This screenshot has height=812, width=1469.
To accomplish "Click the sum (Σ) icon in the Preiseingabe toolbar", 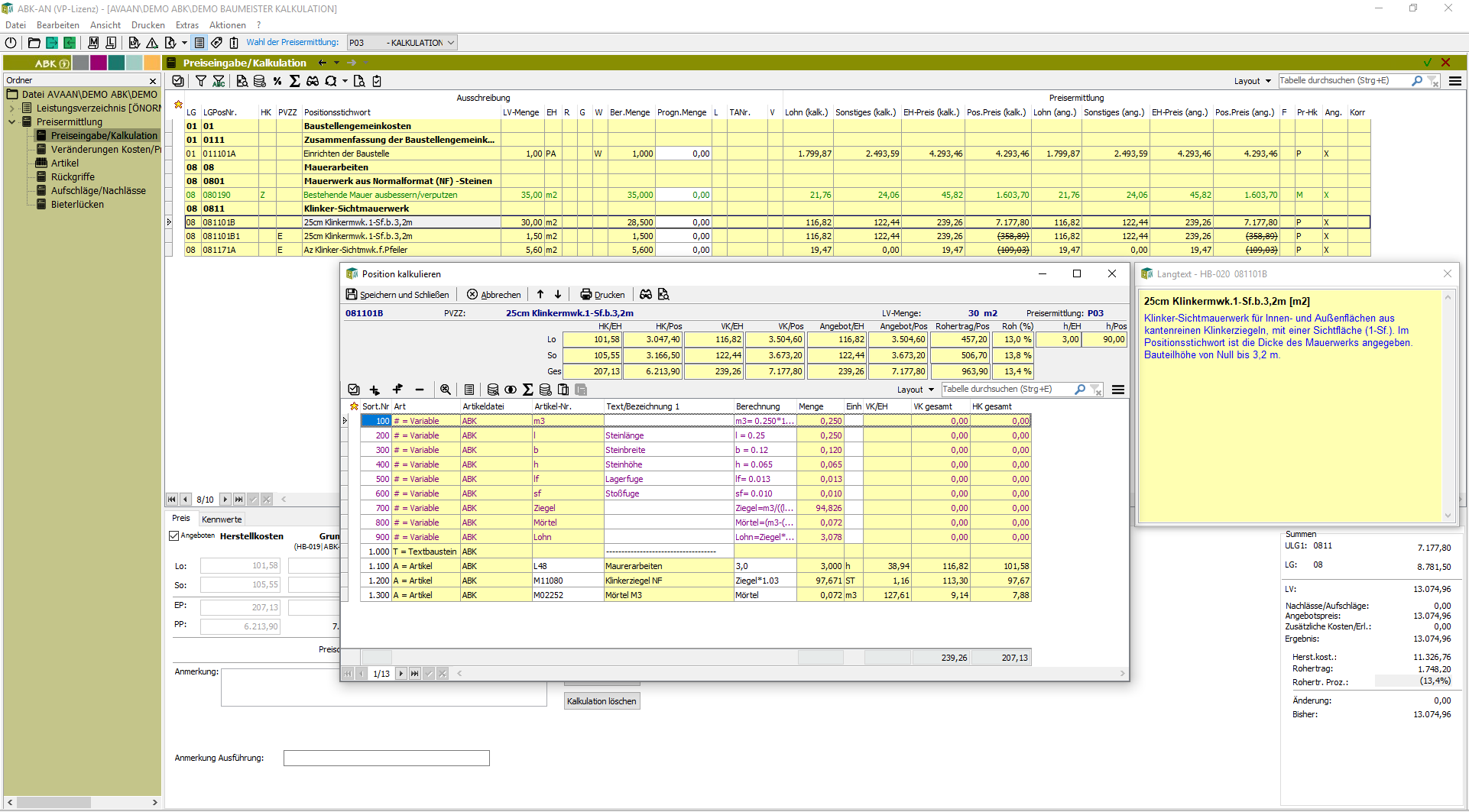I will pyautogui.click(x=294, y=81).
